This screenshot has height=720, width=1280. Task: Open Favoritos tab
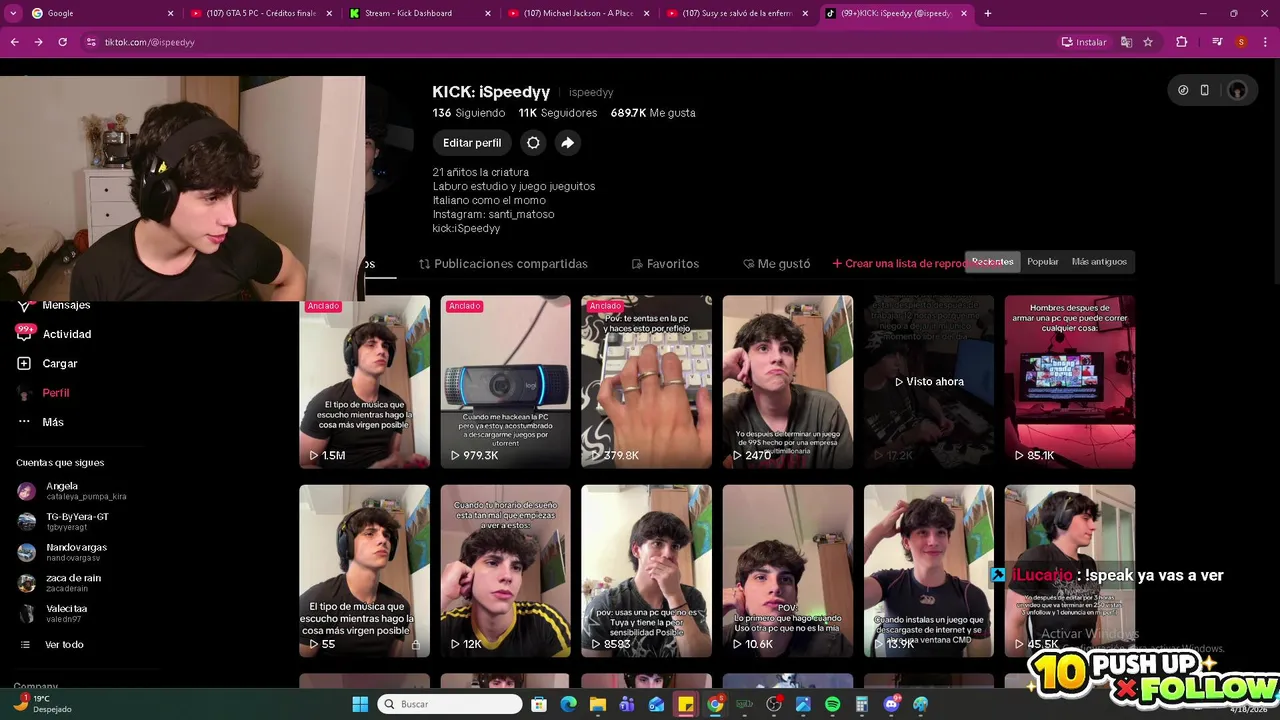[x=665, y=264]
